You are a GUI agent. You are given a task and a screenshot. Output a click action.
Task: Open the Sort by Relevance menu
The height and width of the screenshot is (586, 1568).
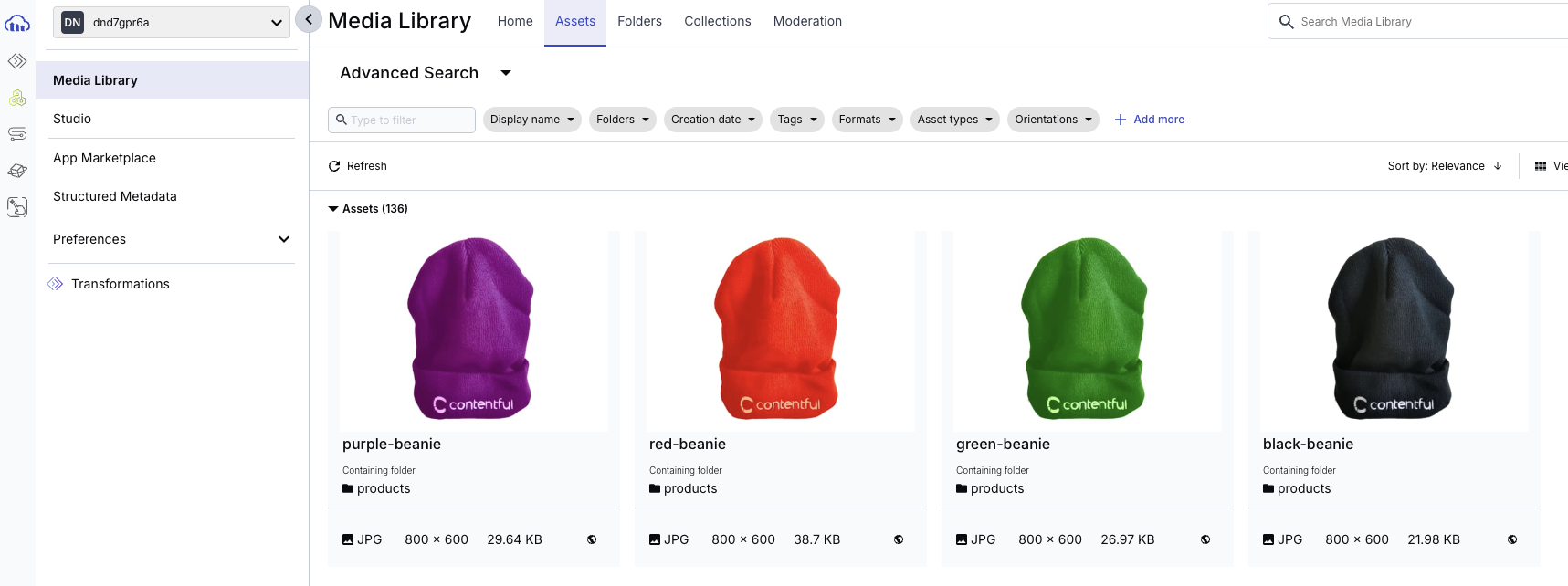tap(1444, 166)
